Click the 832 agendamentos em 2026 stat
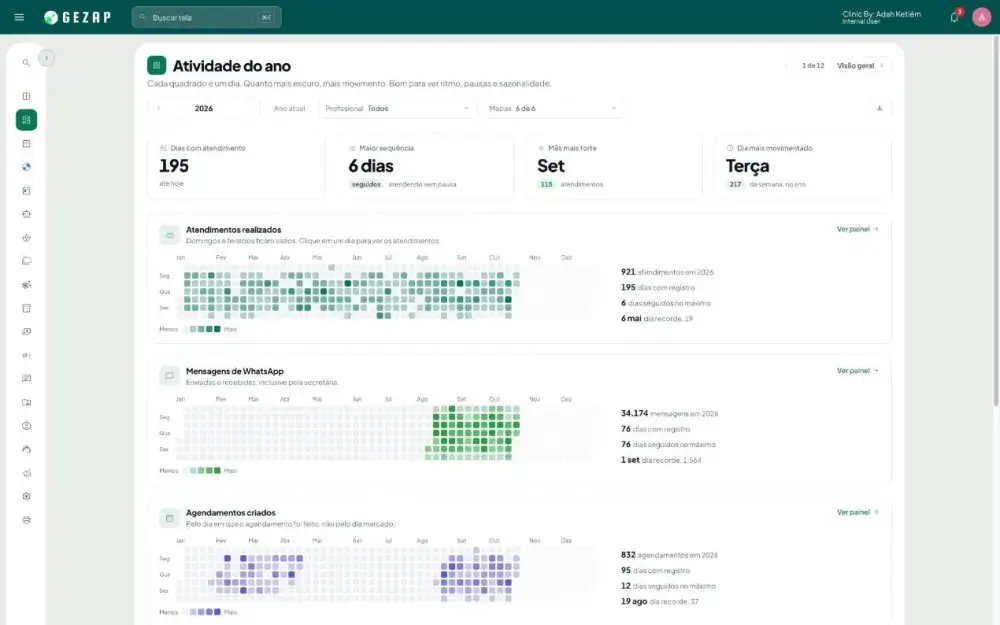Screen dimensions: 1000x625 pos(669,555)
